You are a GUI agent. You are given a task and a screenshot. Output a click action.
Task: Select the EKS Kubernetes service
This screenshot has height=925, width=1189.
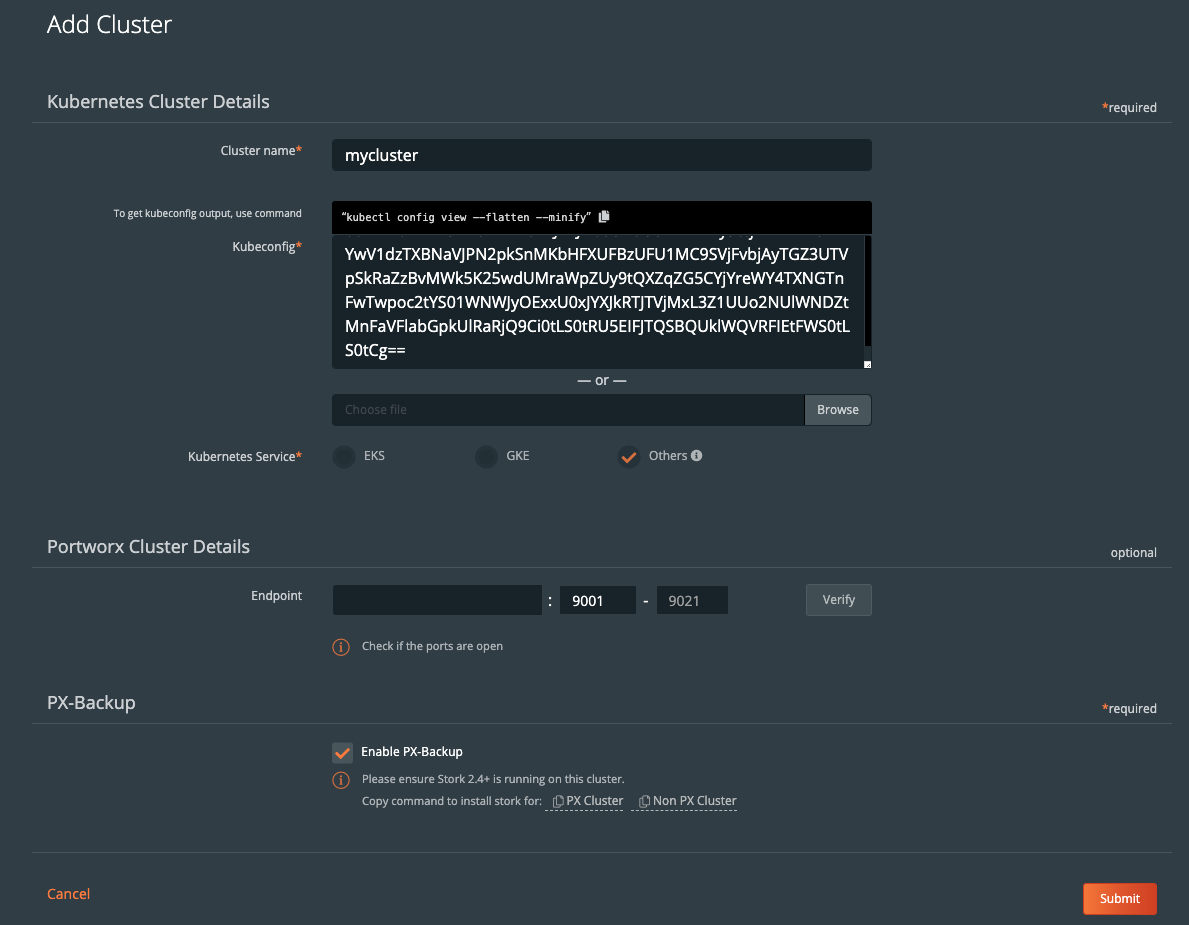pos(343,455)
